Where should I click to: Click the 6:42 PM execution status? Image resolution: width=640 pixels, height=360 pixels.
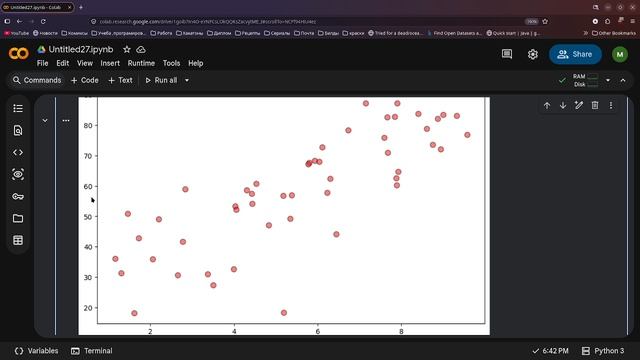coord(550,351)
